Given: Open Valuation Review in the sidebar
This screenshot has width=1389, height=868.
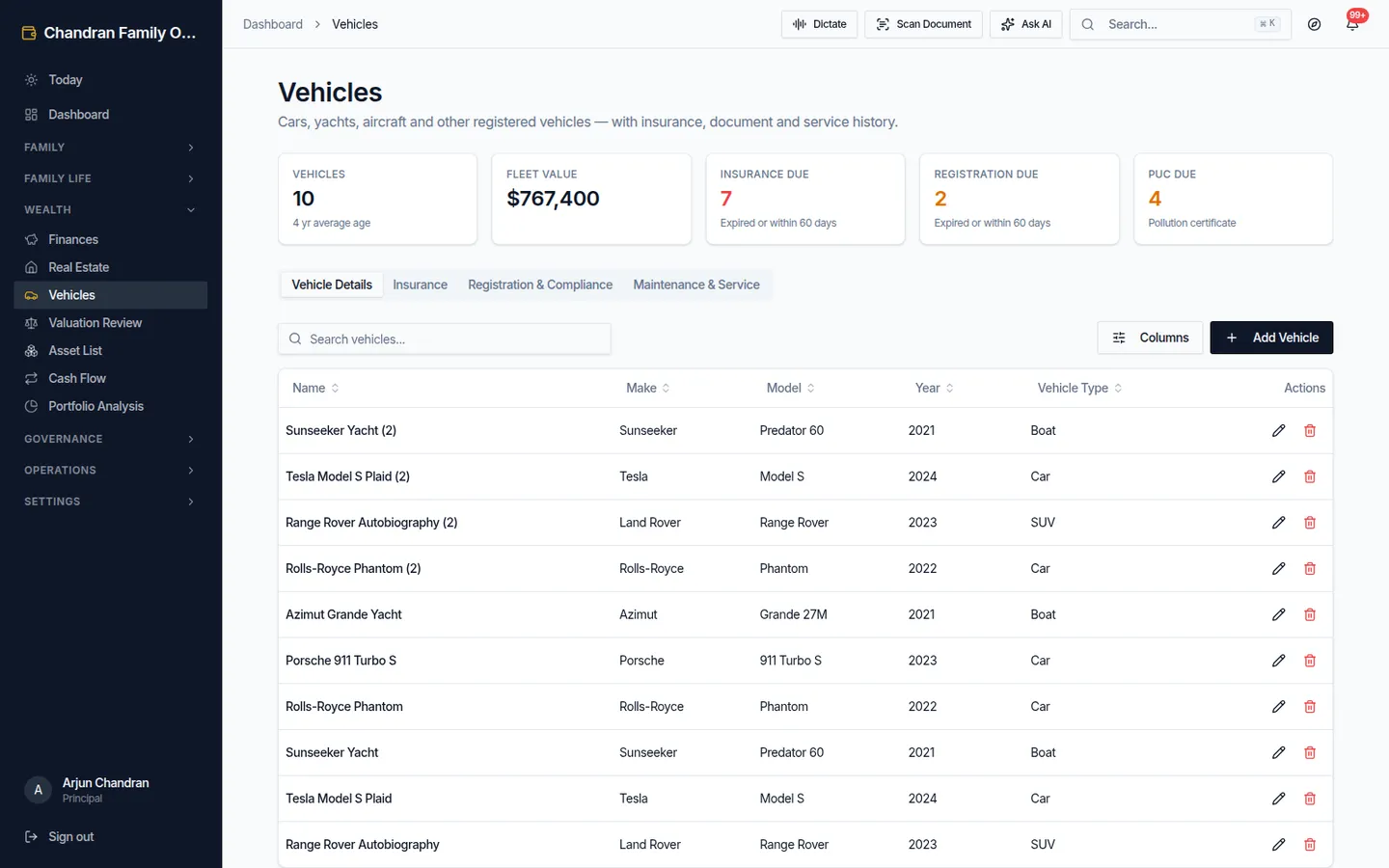Looking at the screenshot, I should point(111,323).
